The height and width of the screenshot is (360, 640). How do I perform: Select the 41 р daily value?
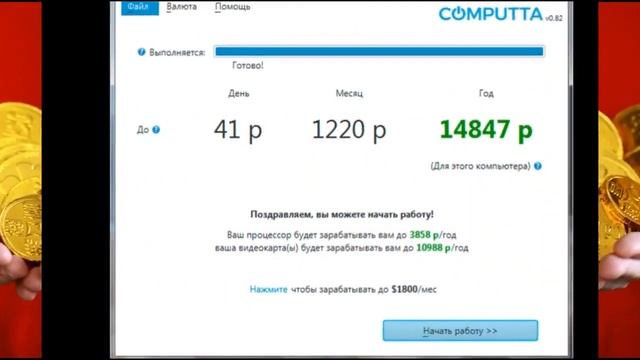tap(238, 130)
